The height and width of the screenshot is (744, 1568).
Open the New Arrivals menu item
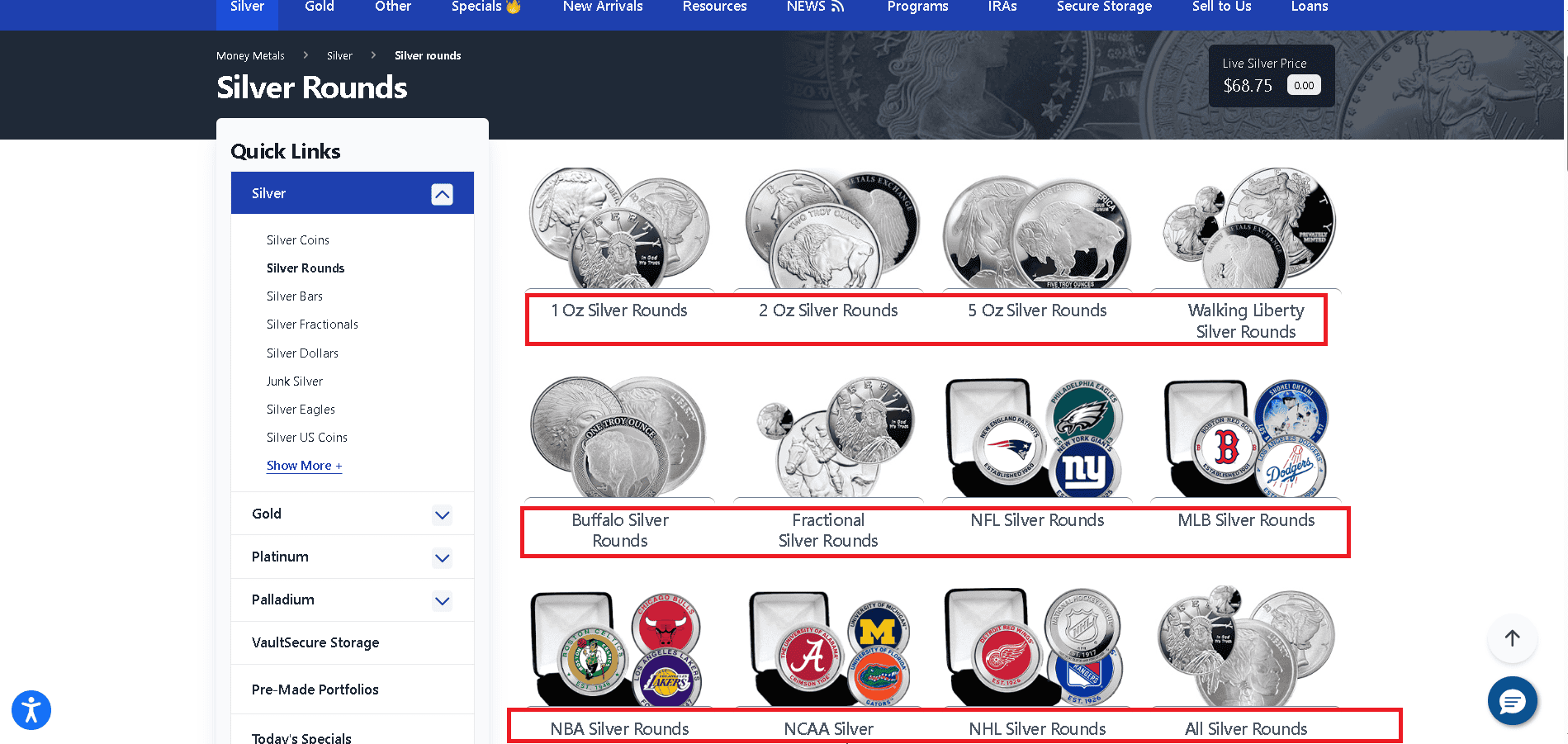tap(603, 7)
